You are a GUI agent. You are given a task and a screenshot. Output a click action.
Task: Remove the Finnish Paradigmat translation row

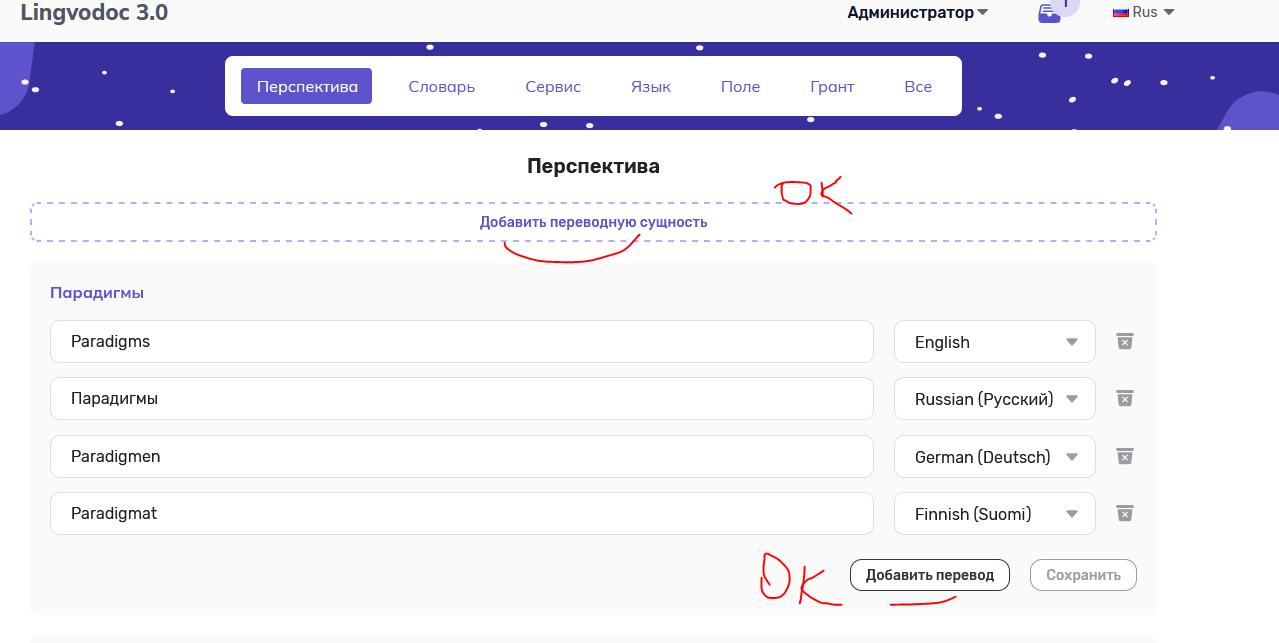point(1124,513)
